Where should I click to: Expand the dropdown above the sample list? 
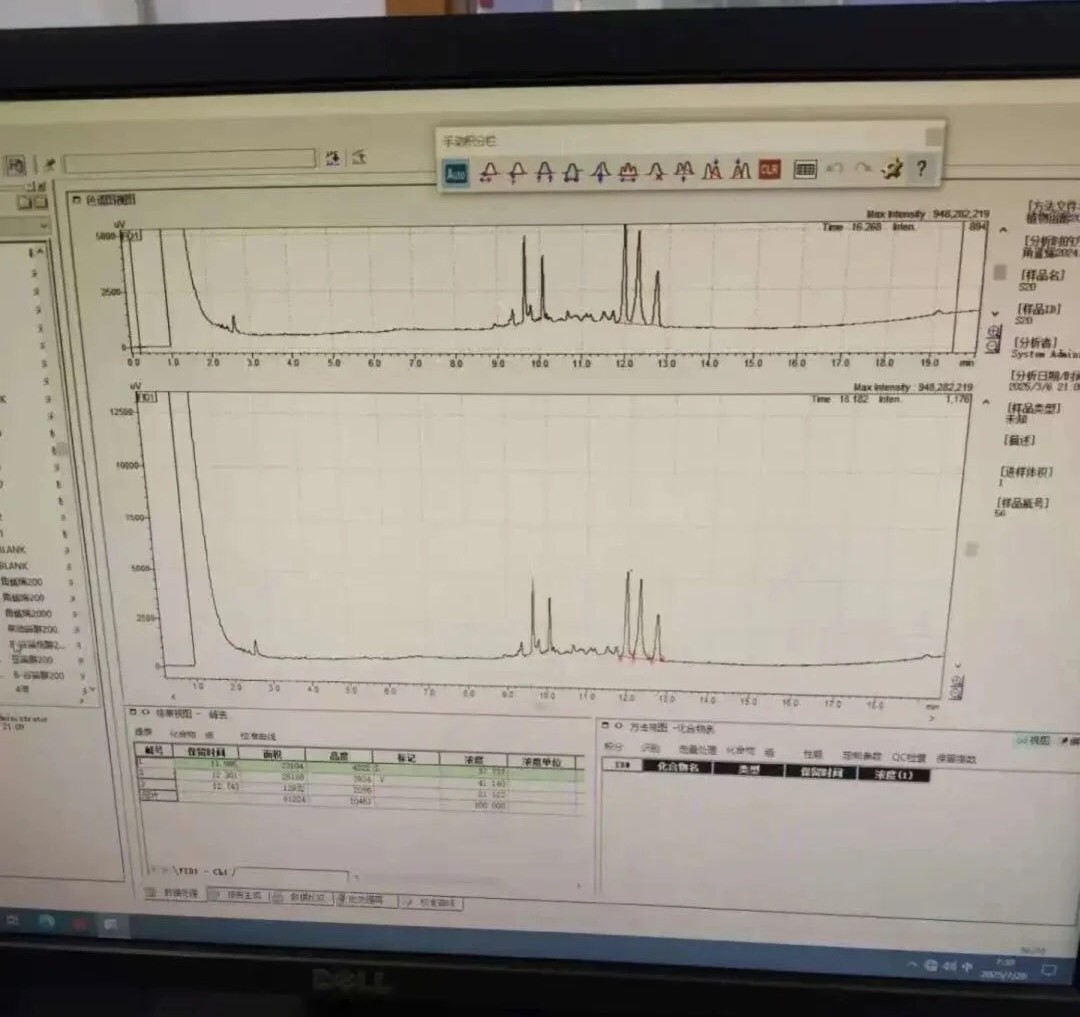(x=43, y=227)
